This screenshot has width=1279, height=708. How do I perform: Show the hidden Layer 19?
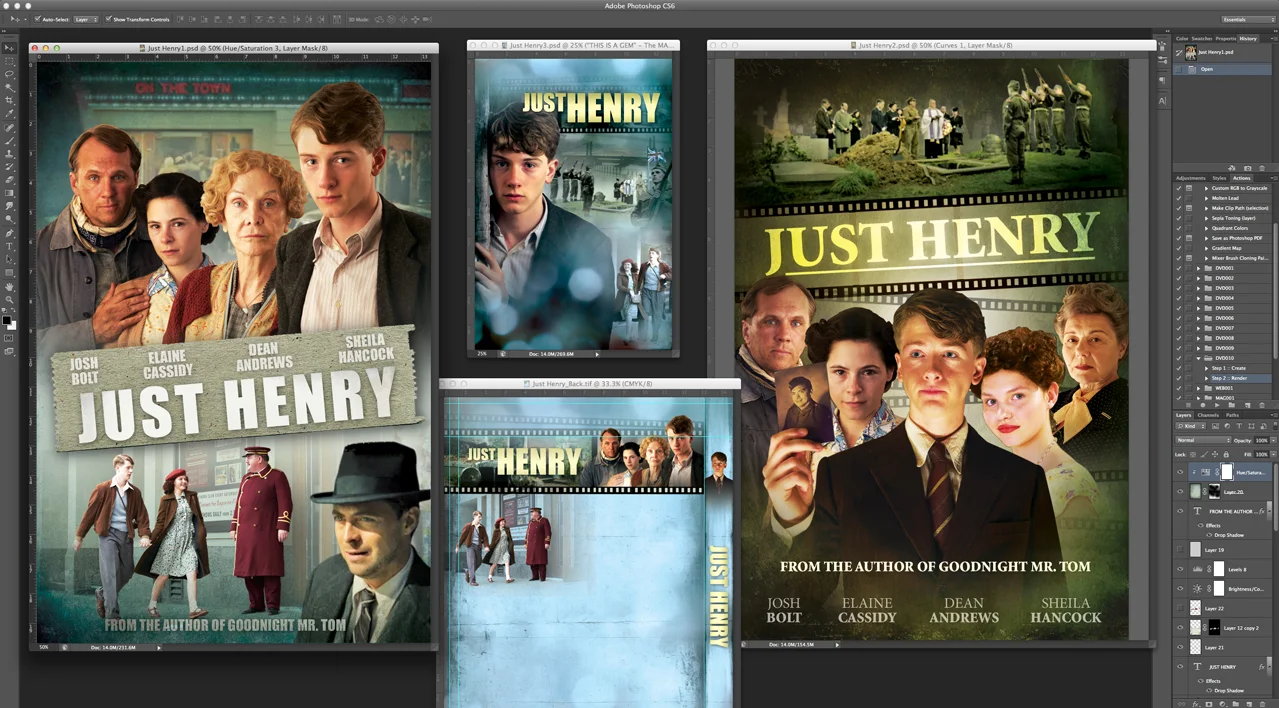tap(1180, 549)
